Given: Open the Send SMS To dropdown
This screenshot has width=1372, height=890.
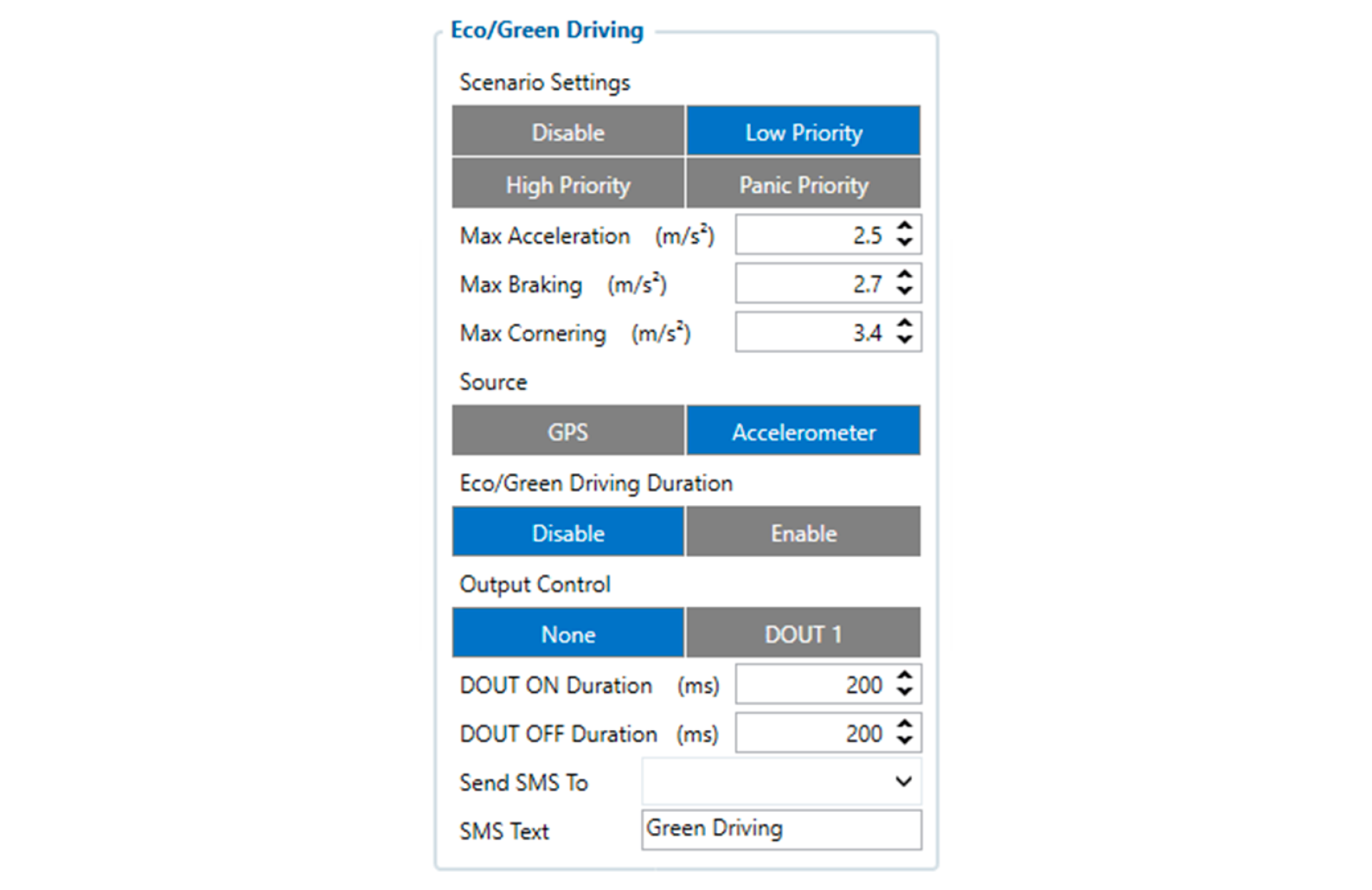Looking at the screenshot, I should coord(782,781).
